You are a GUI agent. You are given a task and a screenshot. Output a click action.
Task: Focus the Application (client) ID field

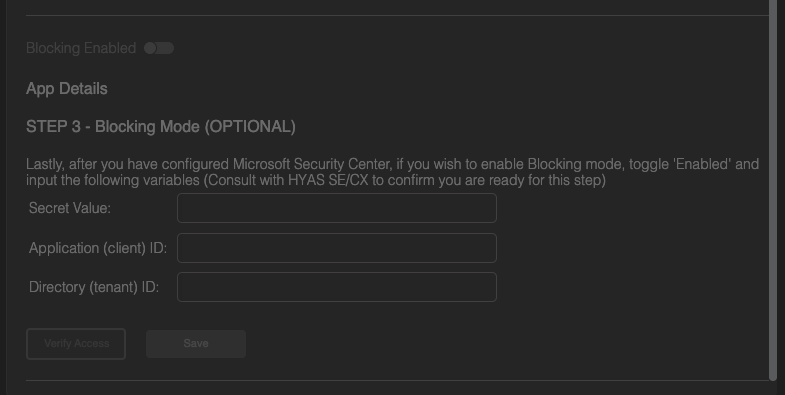pos(337,248)
